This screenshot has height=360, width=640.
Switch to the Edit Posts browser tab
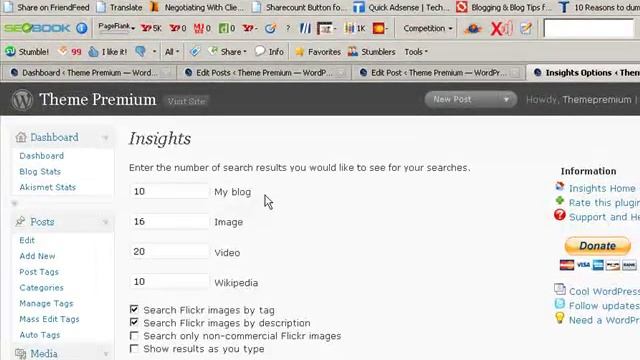tap(264, 73)
